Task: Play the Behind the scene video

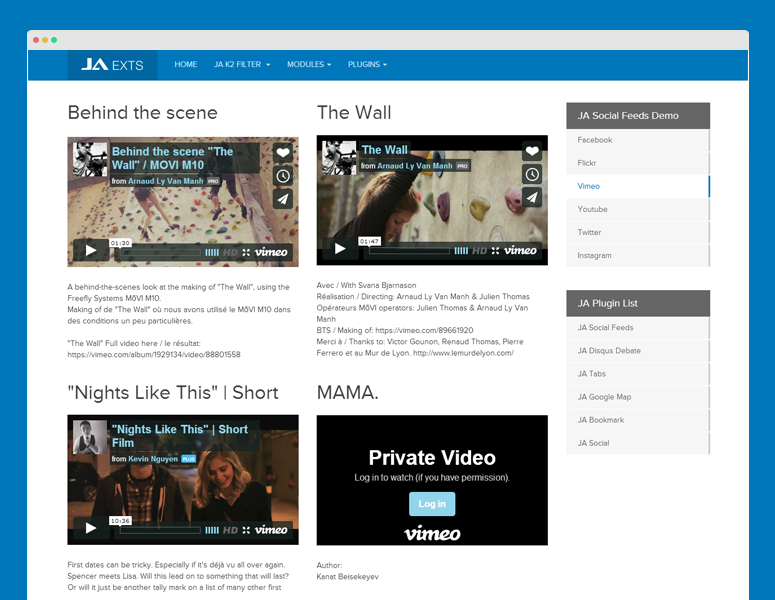Action: [91, 250]
